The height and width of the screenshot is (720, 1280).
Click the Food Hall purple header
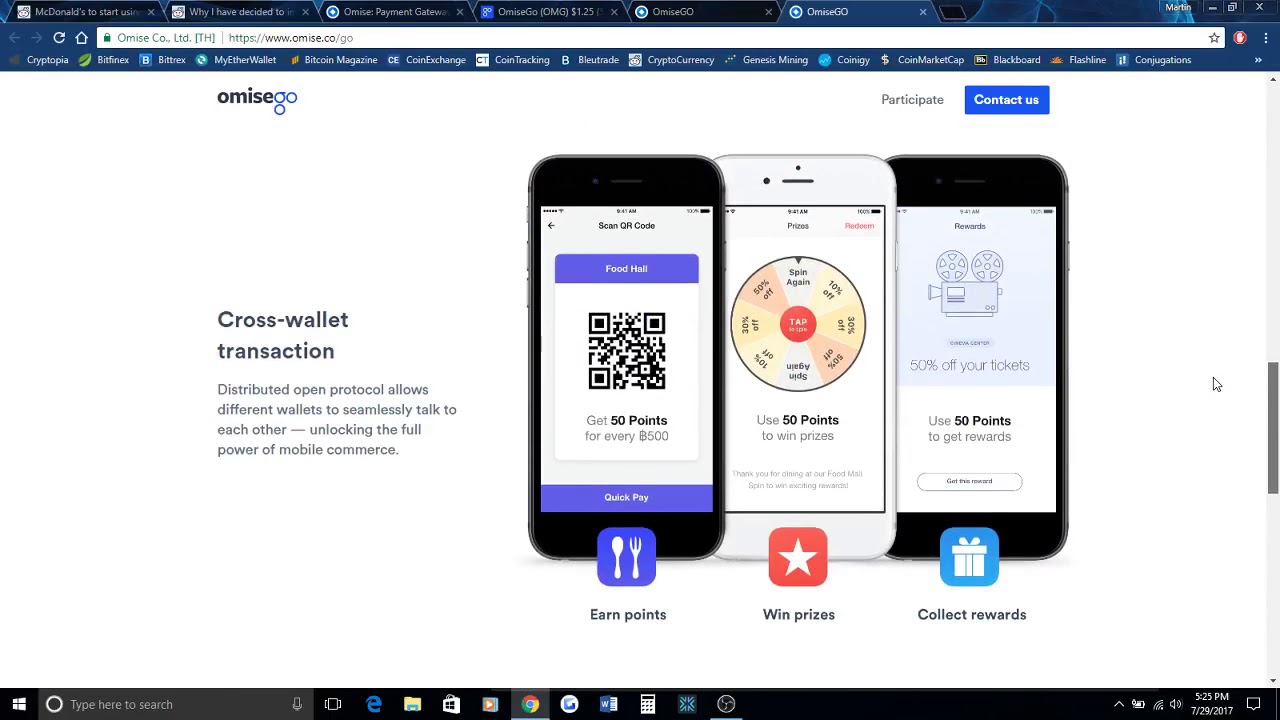[x=626, y=269]
